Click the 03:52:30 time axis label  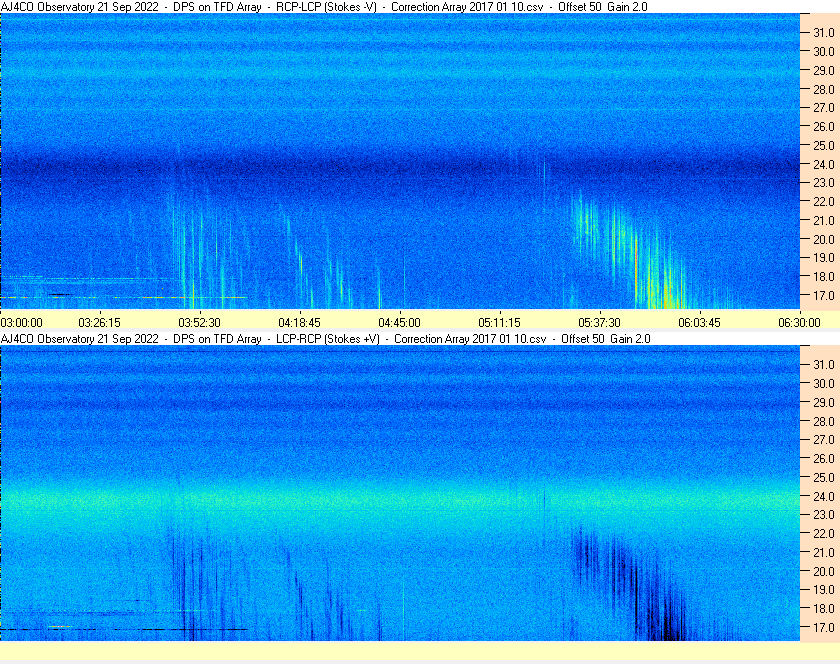tap(199, 323)
